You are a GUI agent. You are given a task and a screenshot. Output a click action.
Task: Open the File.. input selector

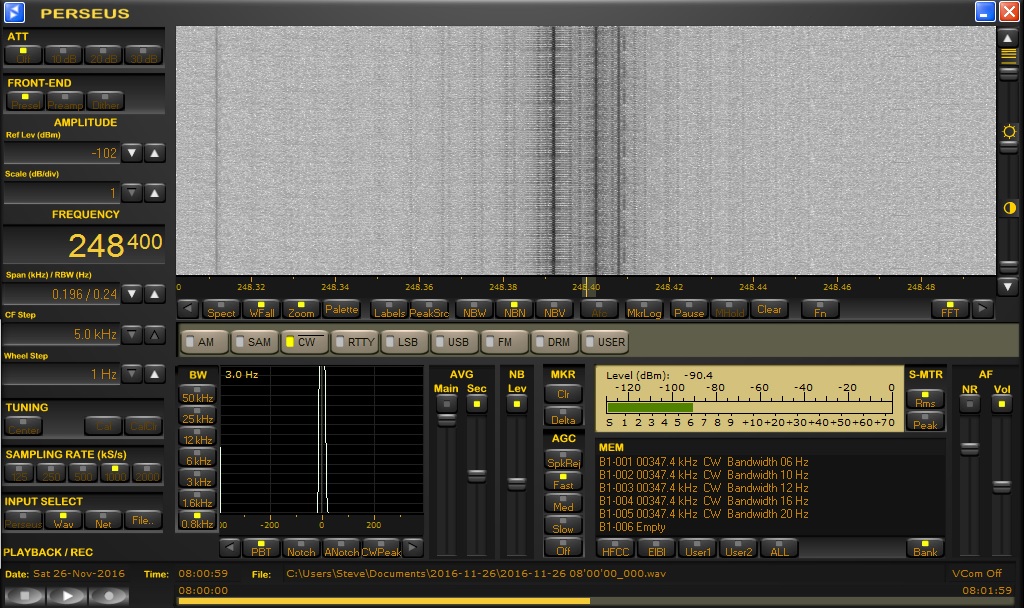(143, 520)
